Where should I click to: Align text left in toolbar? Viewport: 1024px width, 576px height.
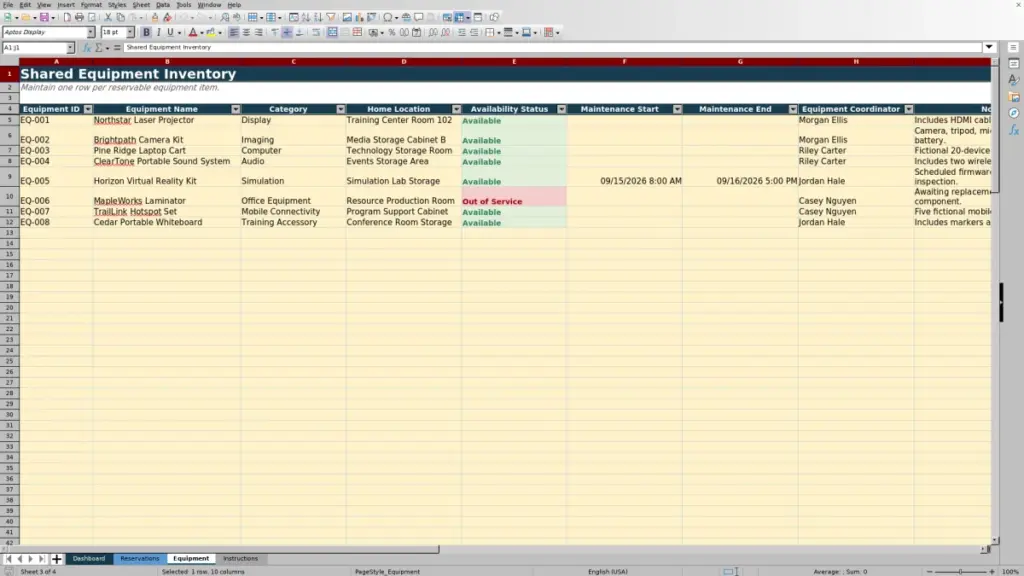click(x=233, y=33)
